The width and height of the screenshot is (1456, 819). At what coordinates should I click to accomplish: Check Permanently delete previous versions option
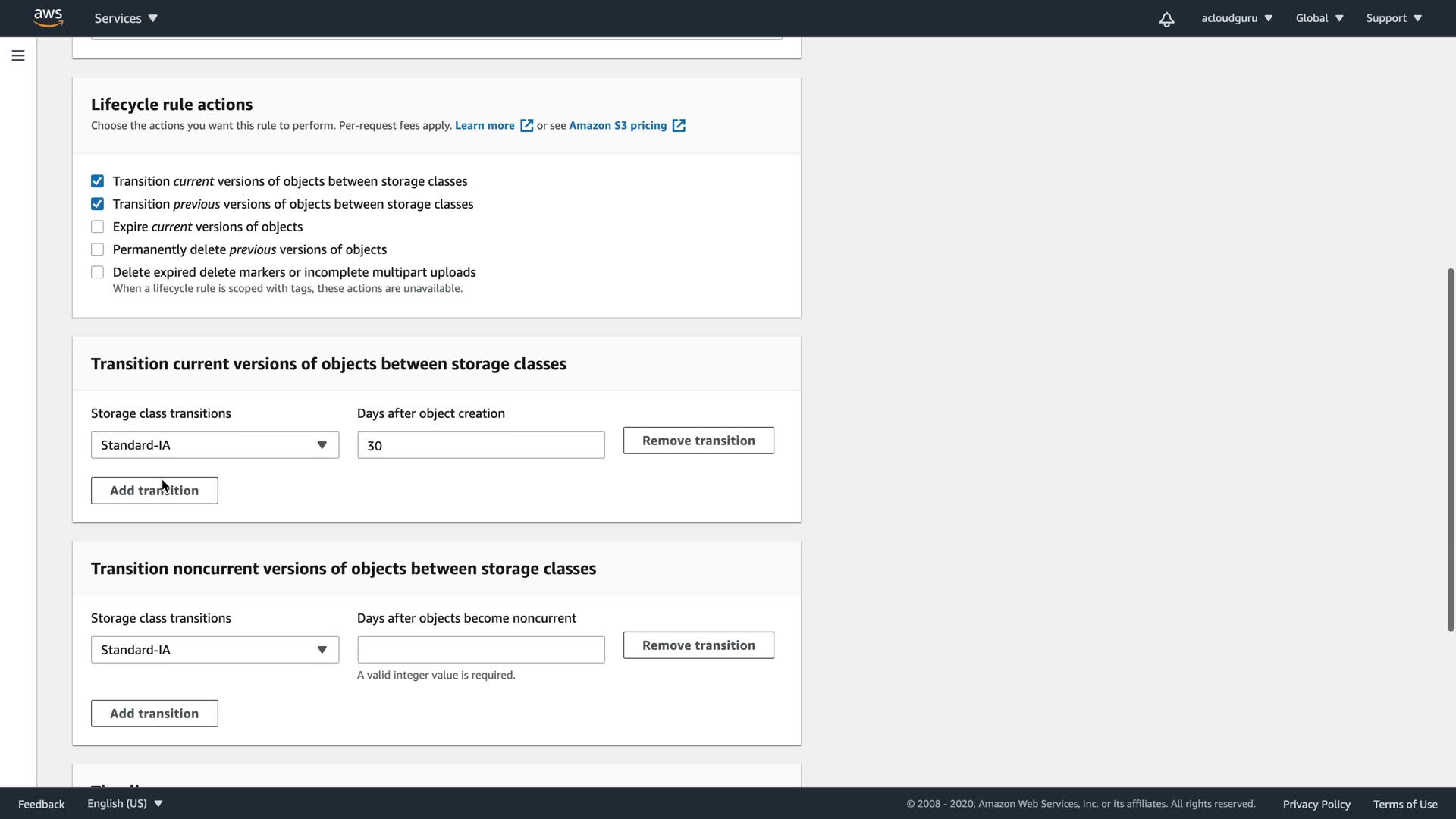click(x=97, y=249)
